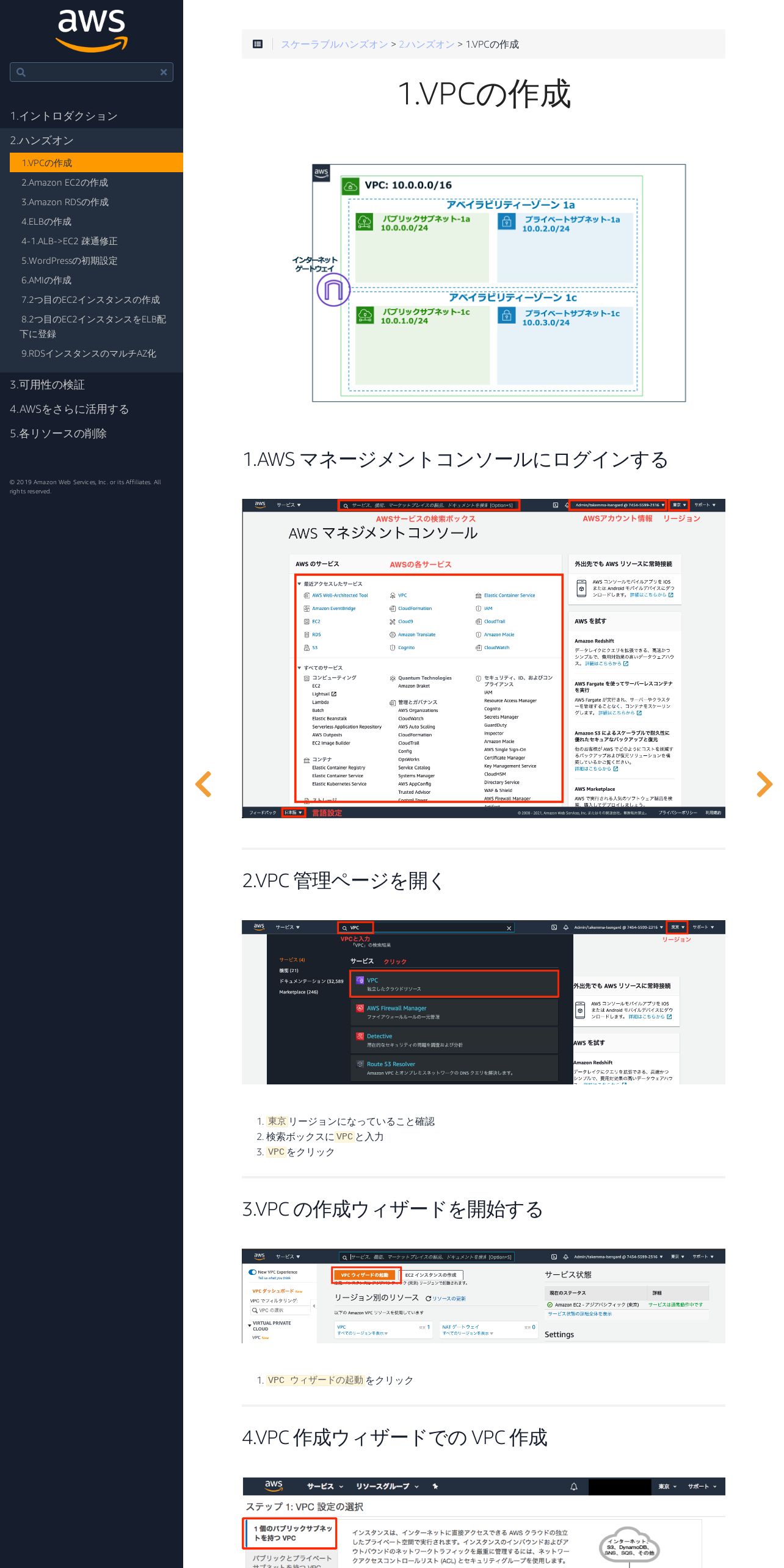Go to previous page with left arrow
Image resolution: width=784 pixels, height=1568 pixels.
click(x=203, y=784)
